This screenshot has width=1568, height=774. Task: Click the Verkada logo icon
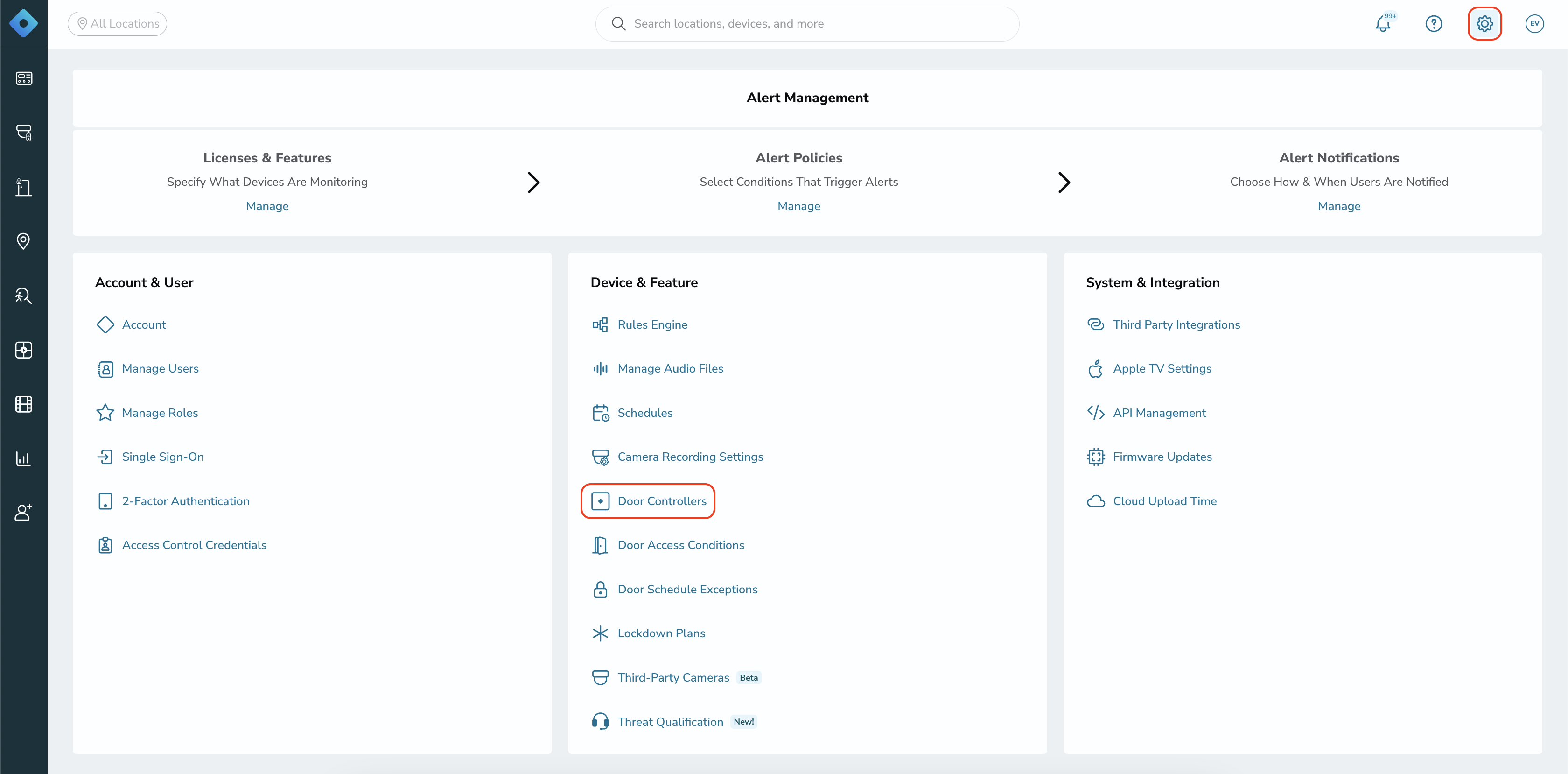coord(23,24)
